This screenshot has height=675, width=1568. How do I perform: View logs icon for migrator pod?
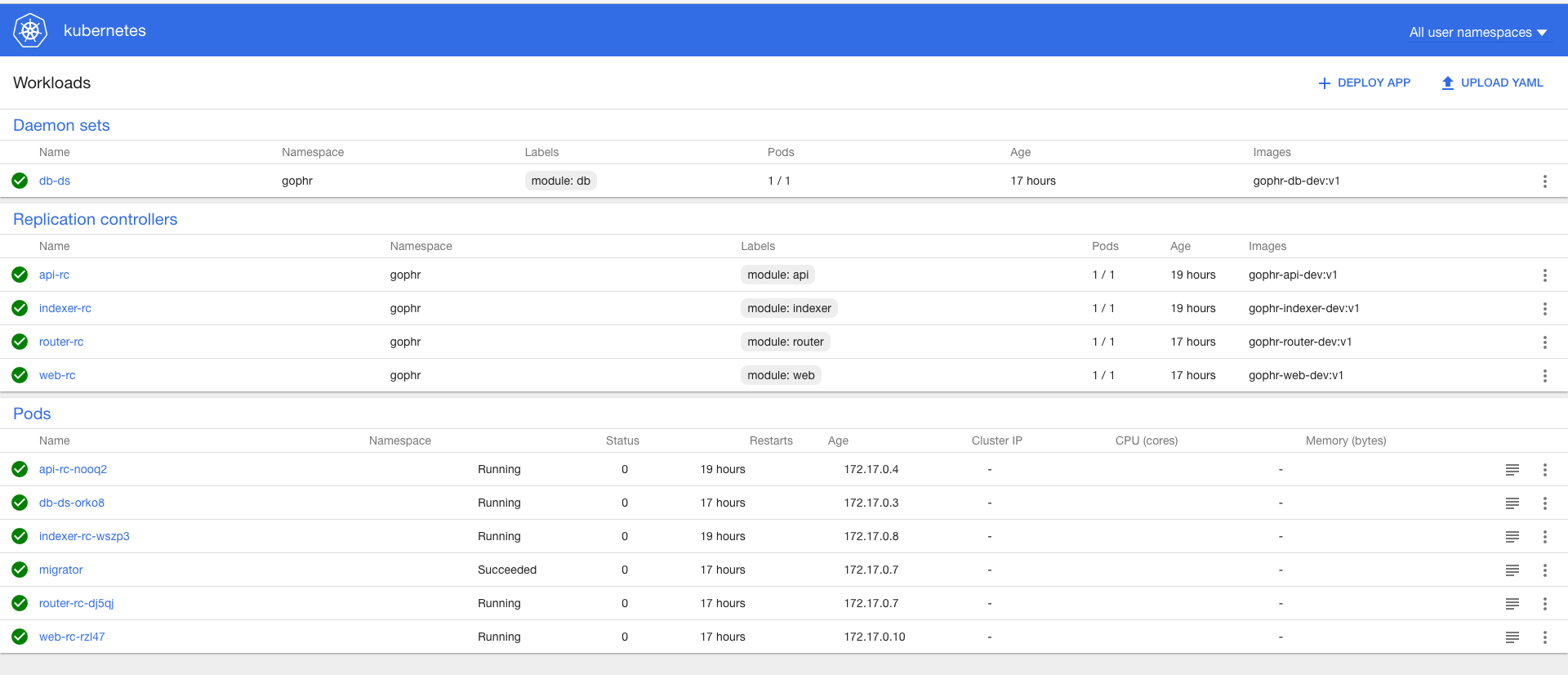[x=1512, y=570]
